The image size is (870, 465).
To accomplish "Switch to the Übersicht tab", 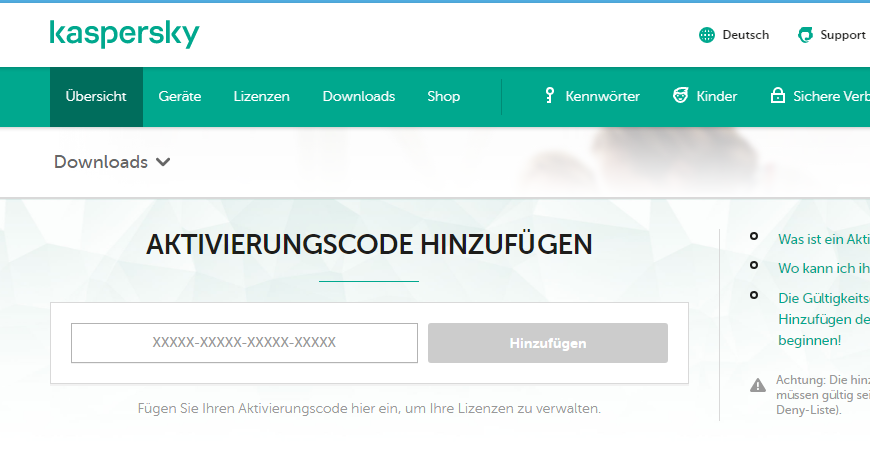I will pyautogui.click(x=96, y=97).
